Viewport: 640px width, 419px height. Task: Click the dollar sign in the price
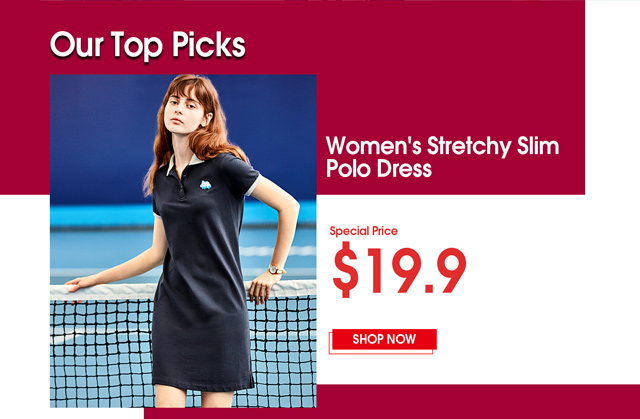(x=345, y=269)
